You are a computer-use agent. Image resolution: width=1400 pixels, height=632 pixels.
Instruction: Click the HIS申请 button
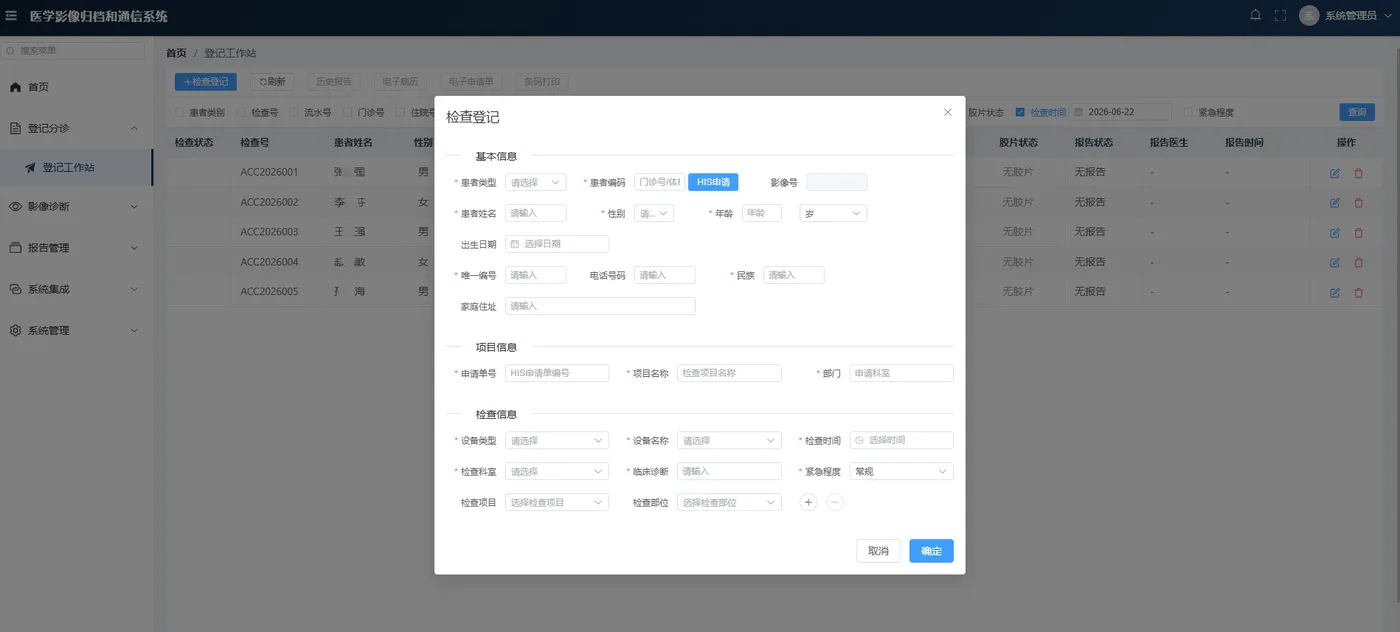coord(713,182)
